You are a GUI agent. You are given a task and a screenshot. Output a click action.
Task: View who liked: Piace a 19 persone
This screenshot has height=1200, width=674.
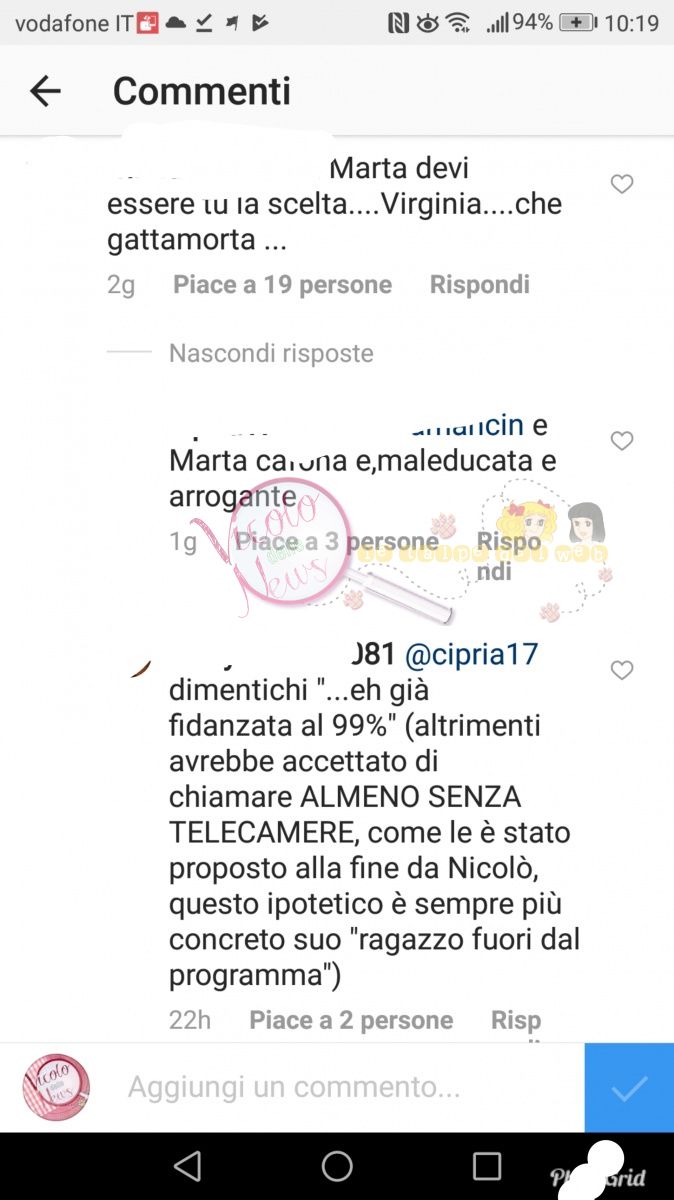point(282,285)
